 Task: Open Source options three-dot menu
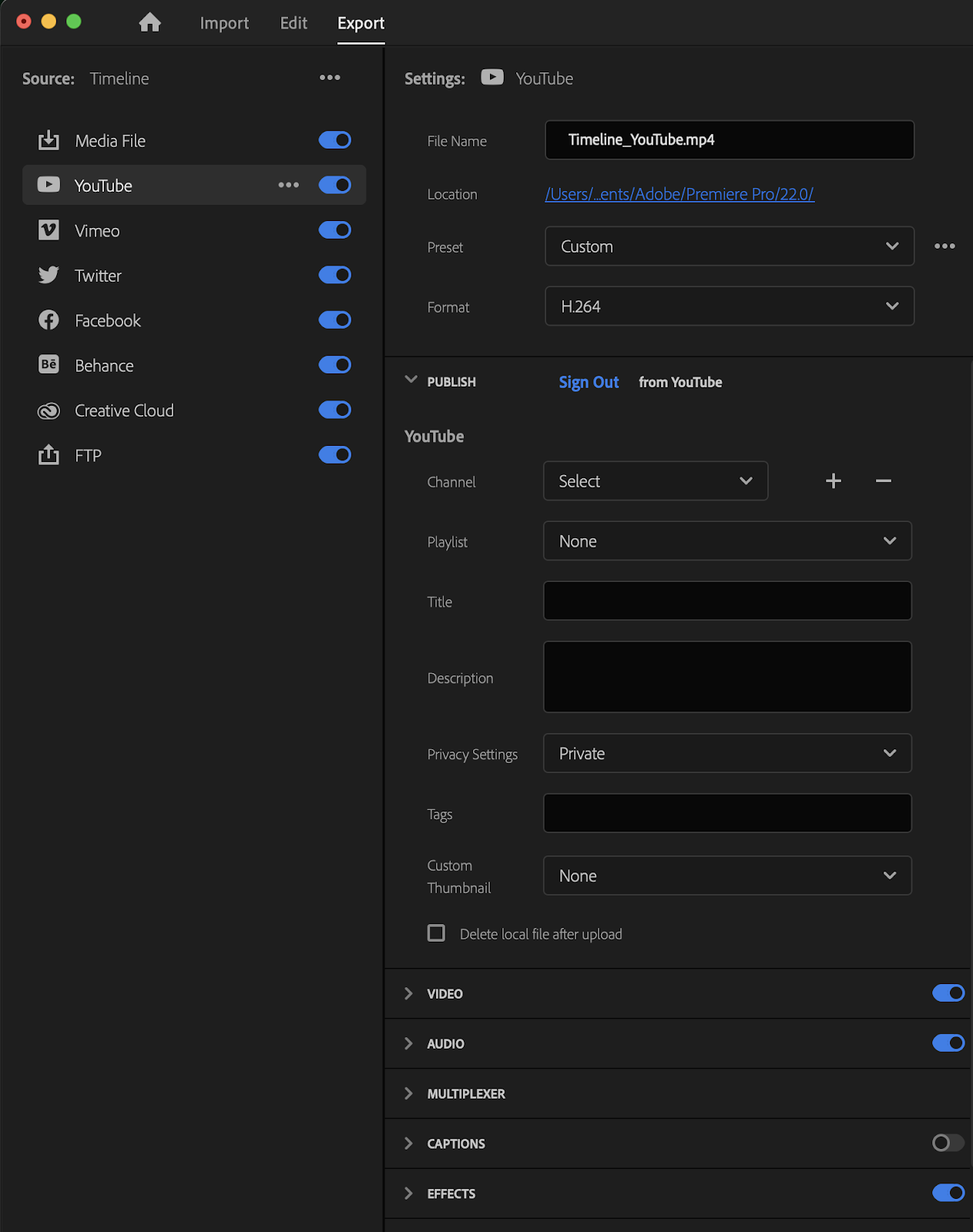coord(330,78)
